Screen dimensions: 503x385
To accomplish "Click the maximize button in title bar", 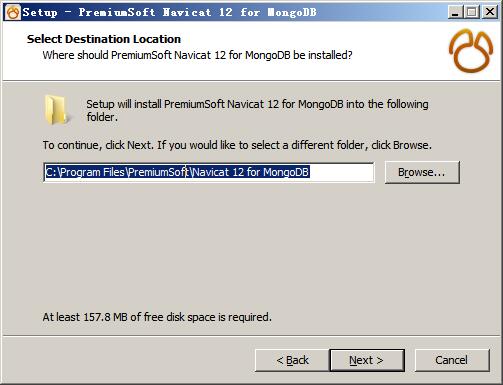I will [472, 12].
